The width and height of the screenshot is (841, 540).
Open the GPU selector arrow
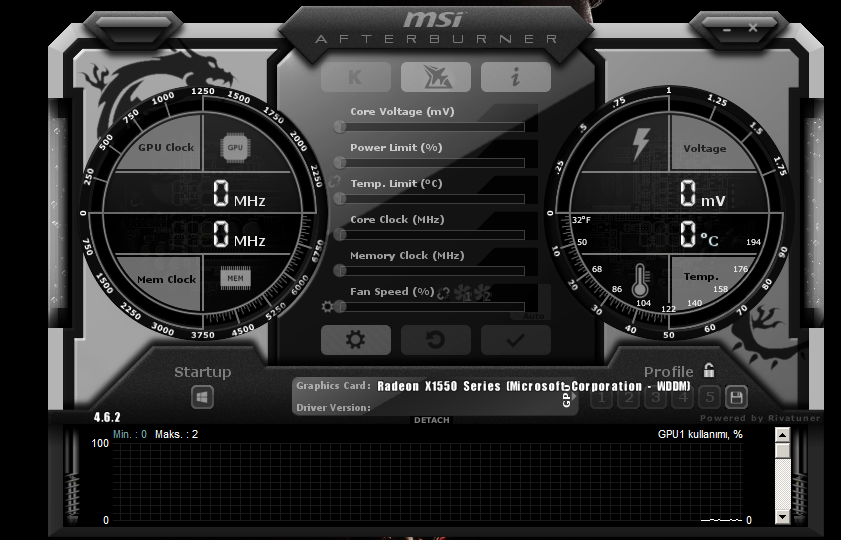click(574, 397)
